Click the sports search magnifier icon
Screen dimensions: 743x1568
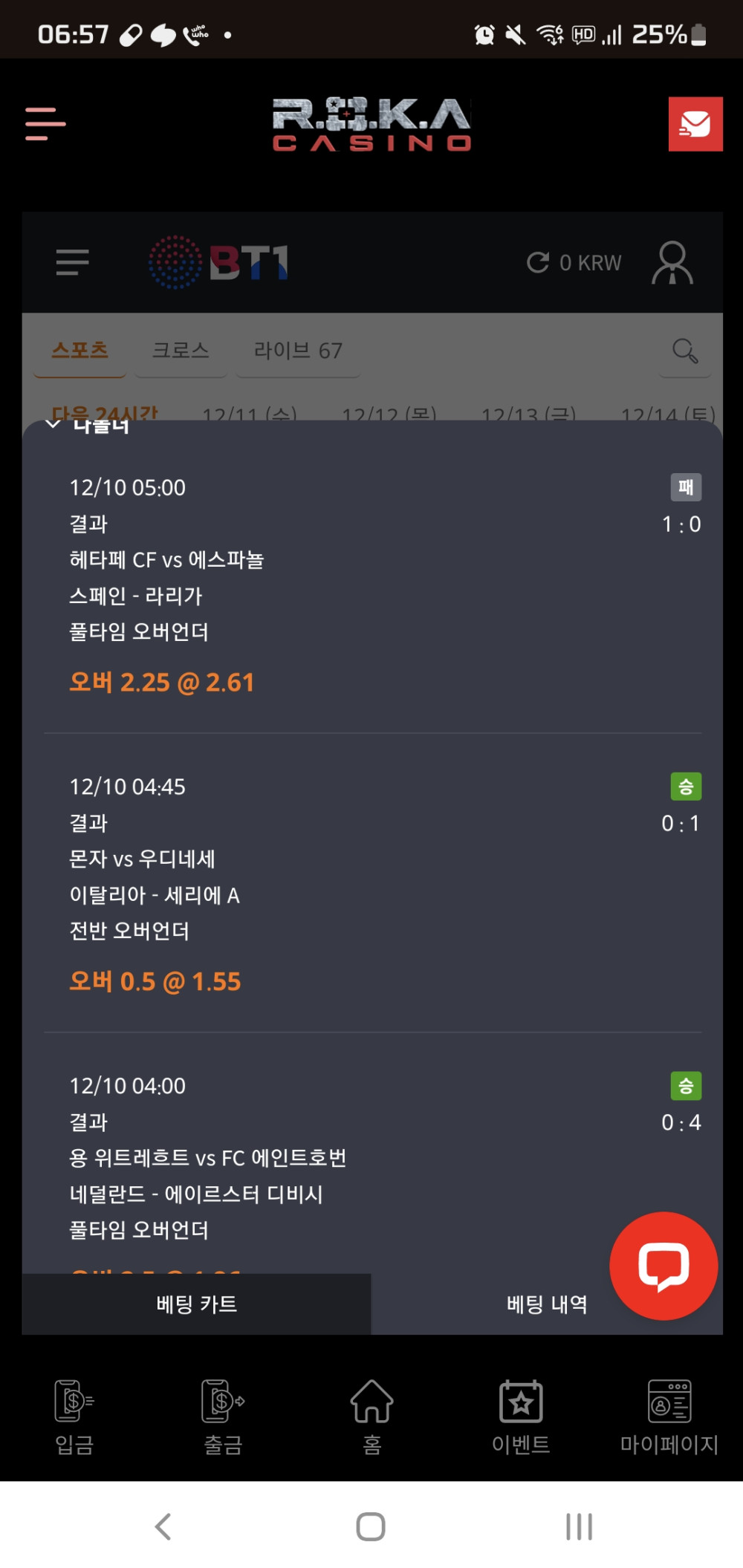coord(684,351)
